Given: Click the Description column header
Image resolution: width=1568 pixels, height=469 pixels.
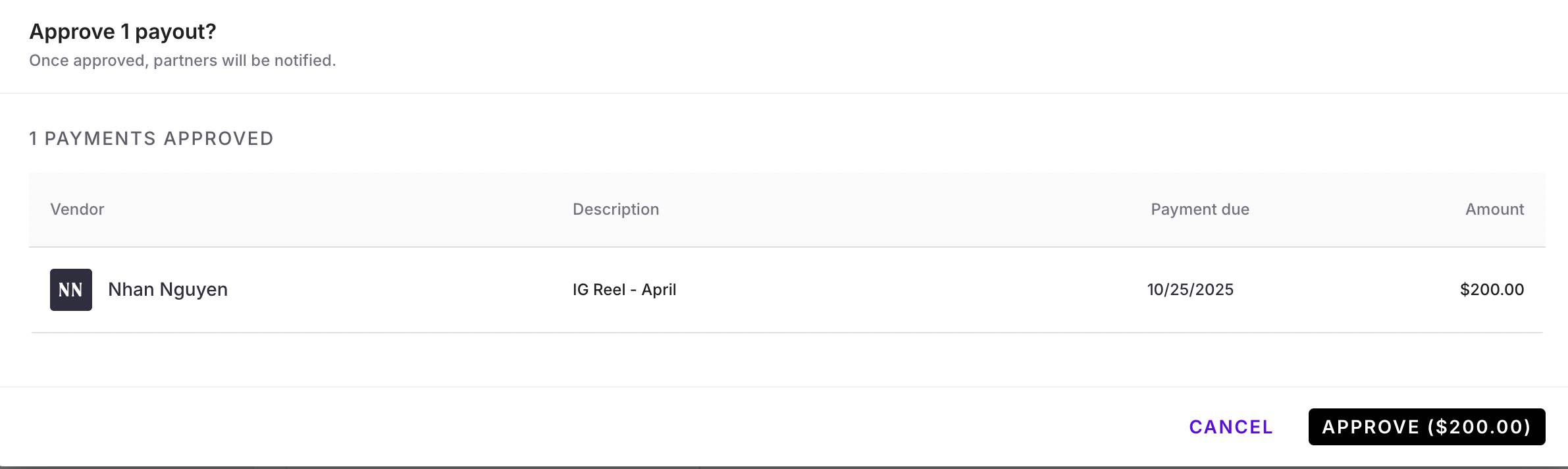Looking at the screenshot, I should point(615,209).
